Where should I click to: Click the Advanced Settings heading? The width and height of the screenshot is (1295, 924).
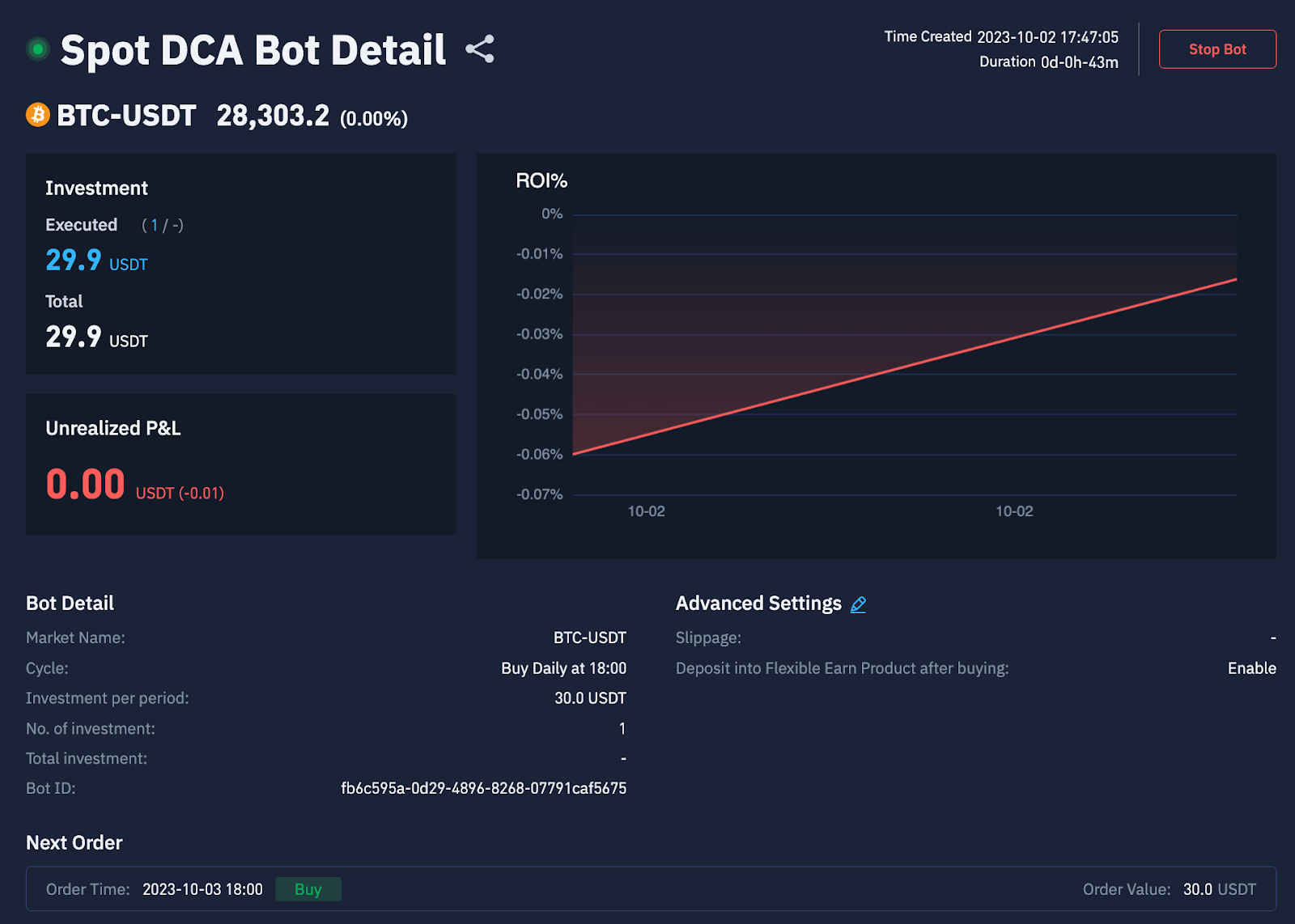(758, 604)
